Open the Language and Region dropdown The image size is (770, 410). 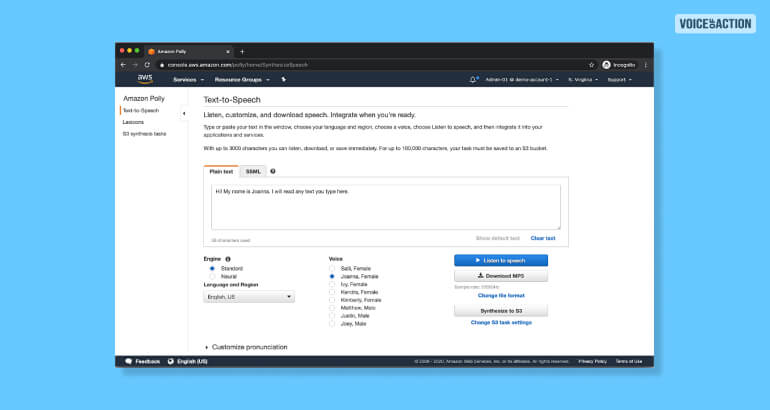tap(249, 297)
